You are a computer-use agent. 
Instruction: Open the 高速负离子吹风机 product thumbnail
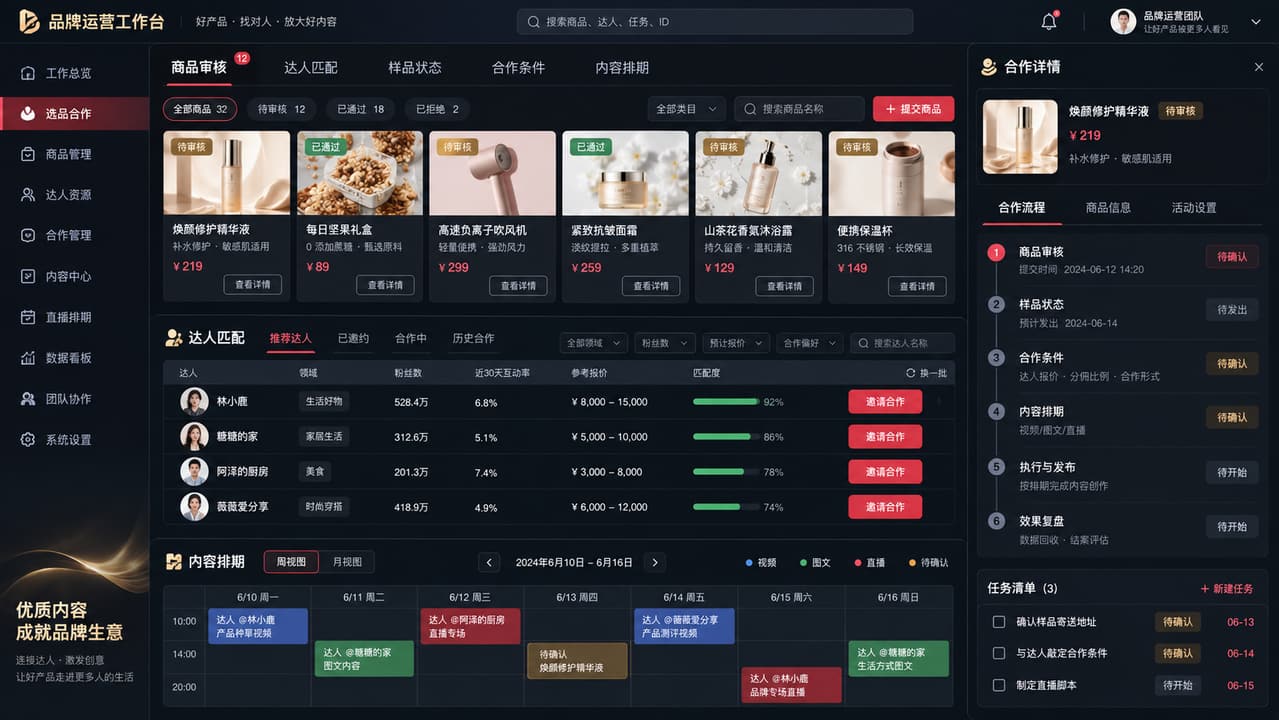pos(493,173)
